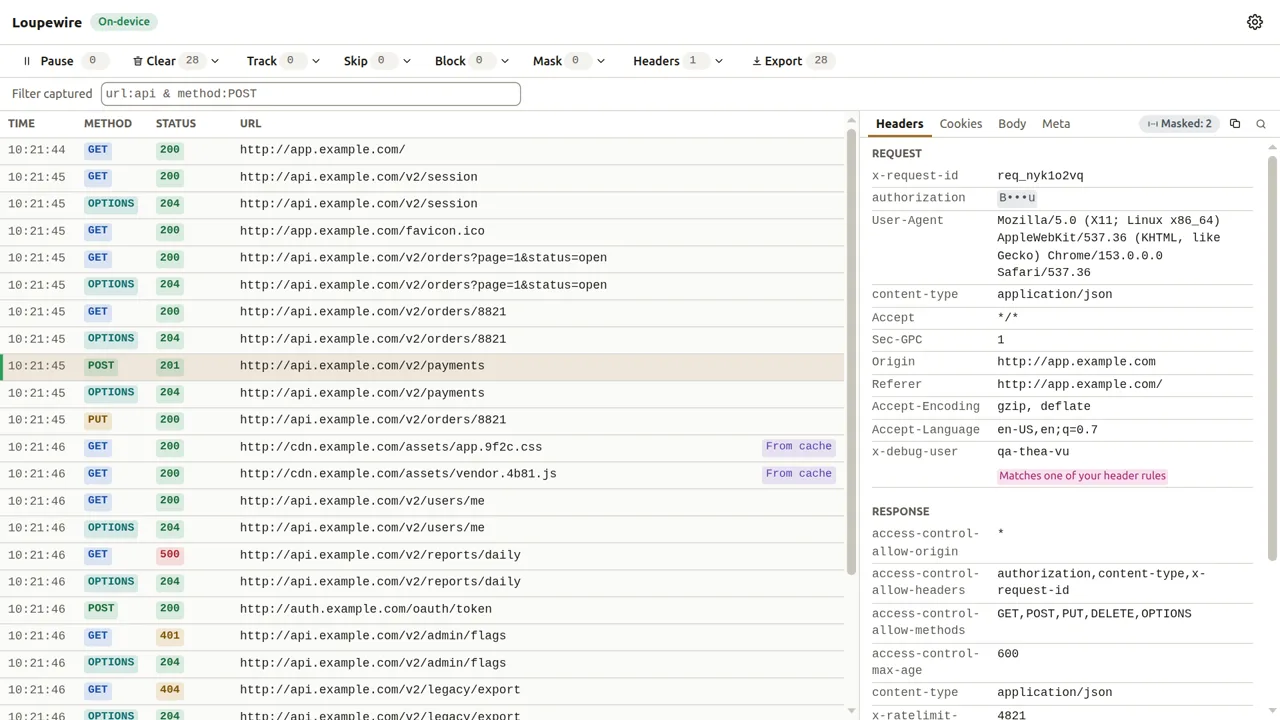Expand the Track dropdown chevron
This screenshot has height=720, width=1280.
tap(316, 61)
